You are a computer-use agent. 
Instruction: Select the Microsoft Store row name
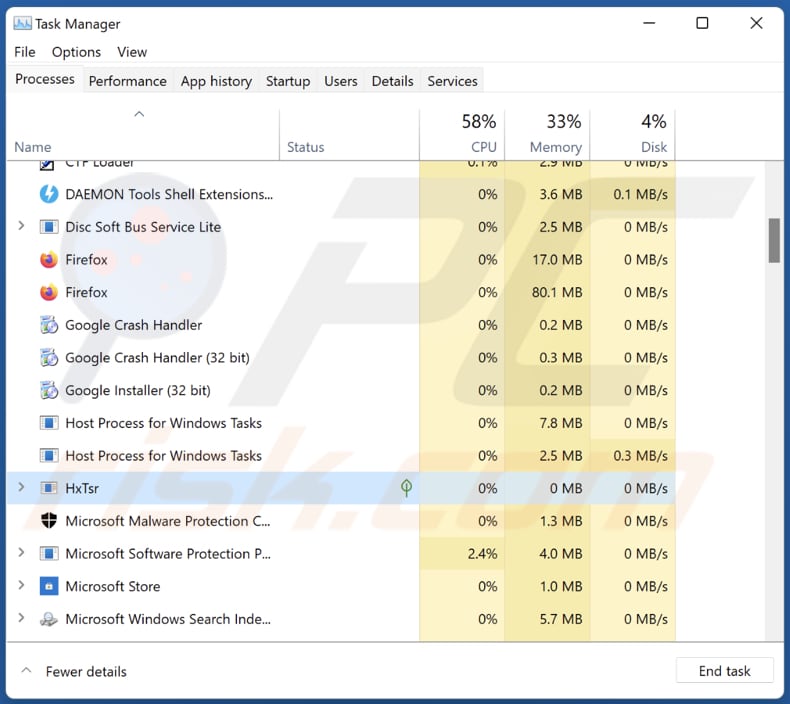click(113, 587)
